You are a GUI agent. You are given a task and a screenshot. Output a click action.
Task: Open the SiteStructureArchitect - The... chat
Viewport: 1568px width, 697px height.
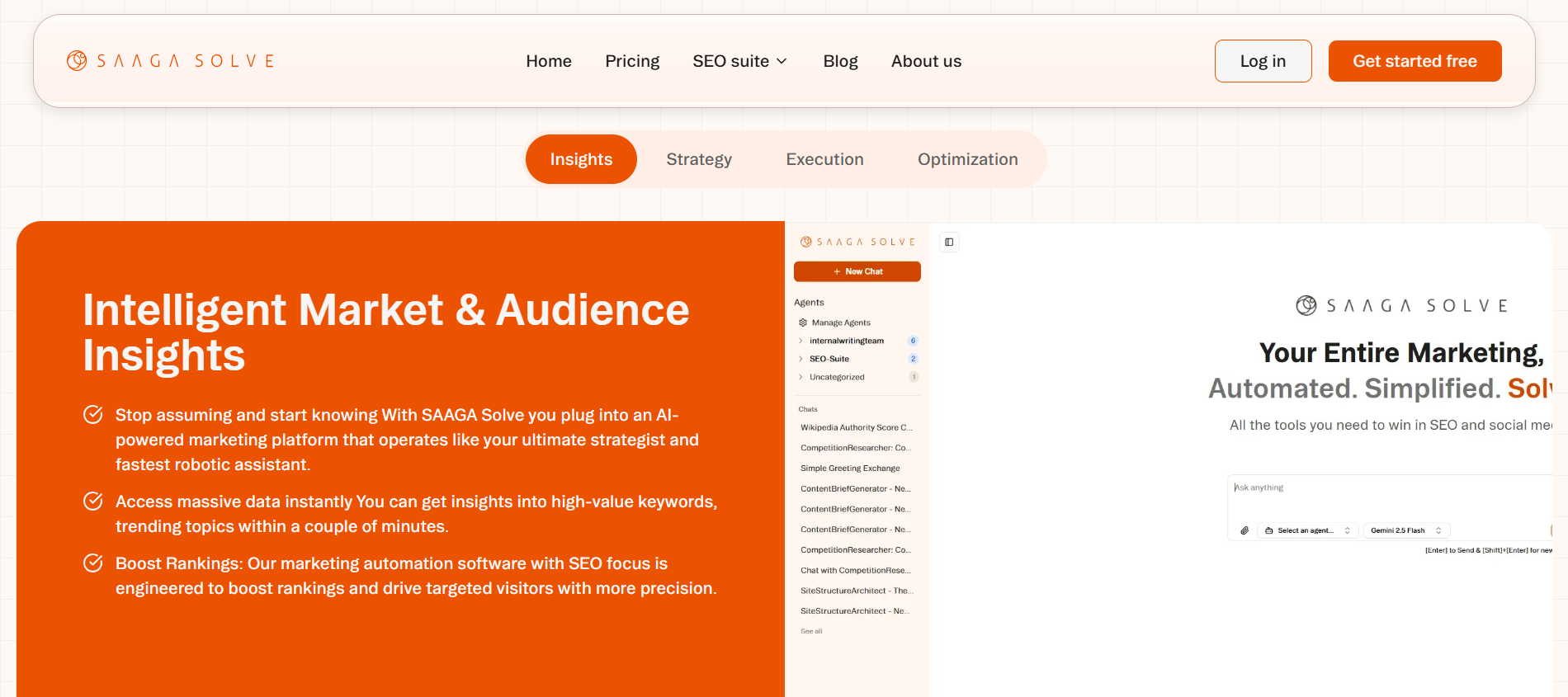pyautogui.click(x=857, y=591)
